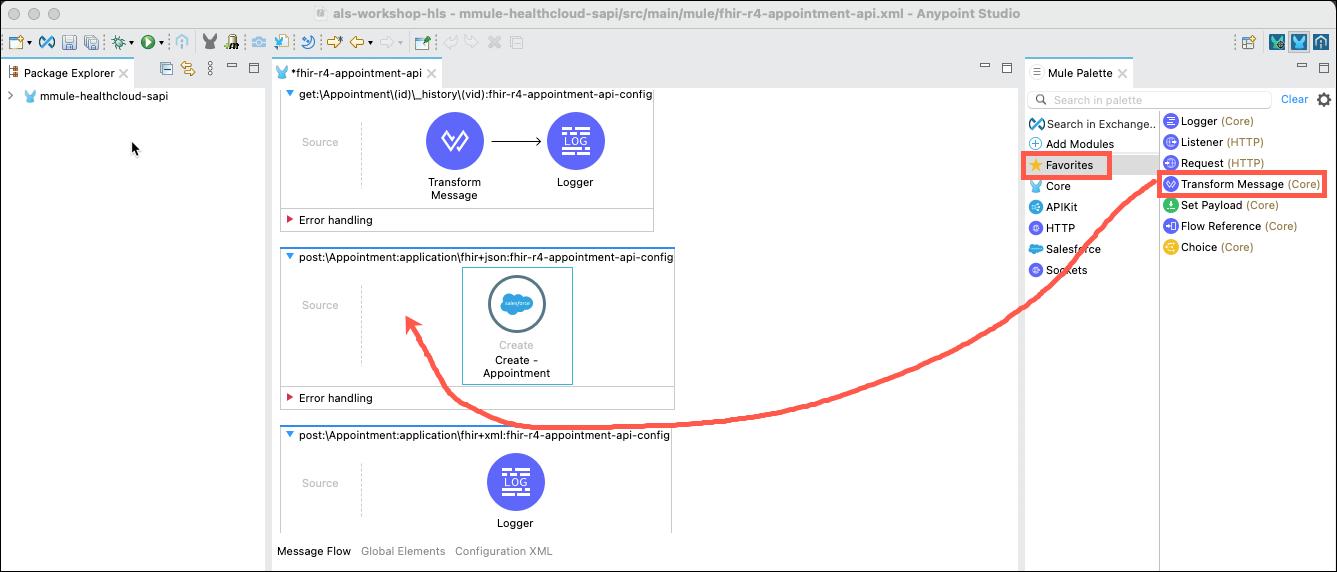Viewport: 1337px width, 572px height.
Task: Select Flow Reference (Core) in palette
Action: point(1229,226)
